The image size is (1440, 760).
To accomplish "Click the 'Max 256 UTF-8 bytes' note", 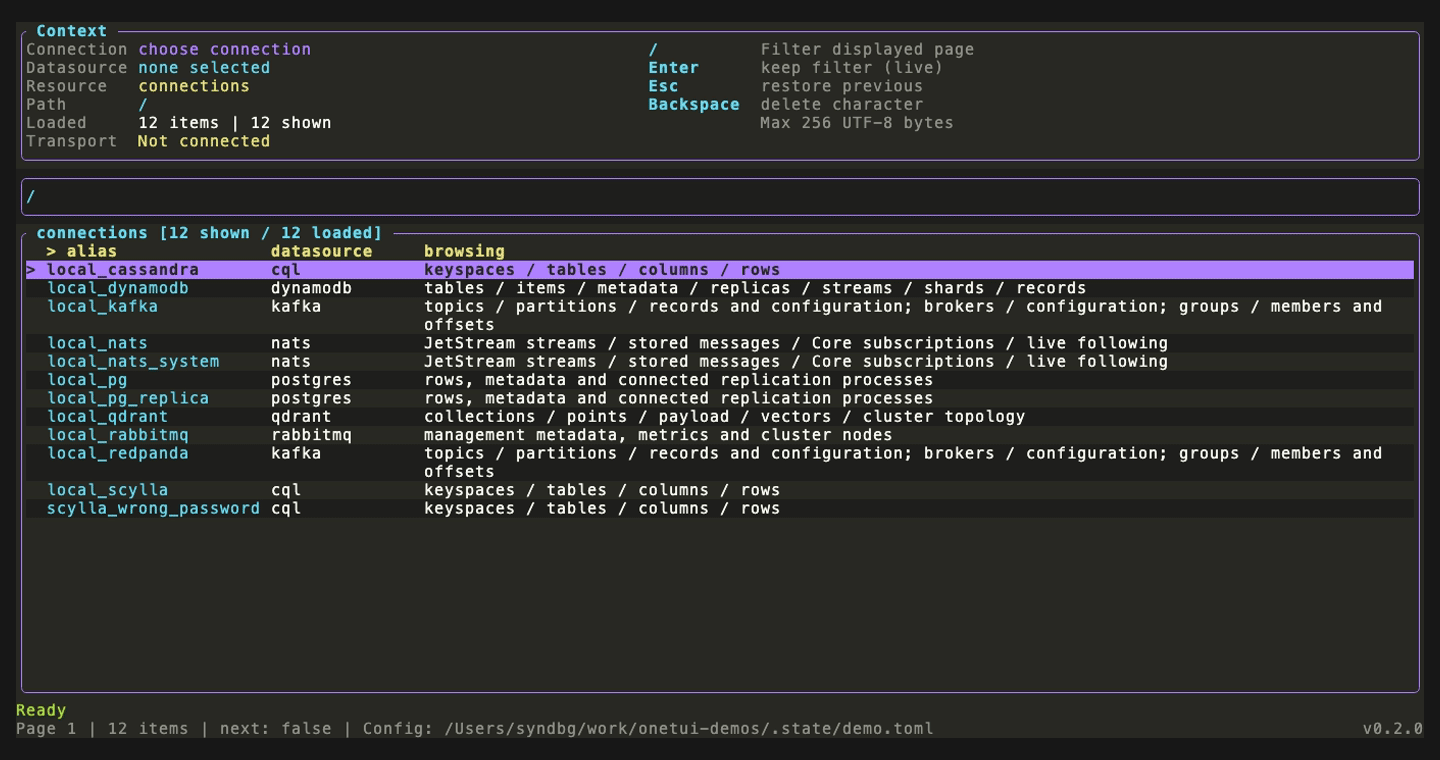I will click(857, 123).
